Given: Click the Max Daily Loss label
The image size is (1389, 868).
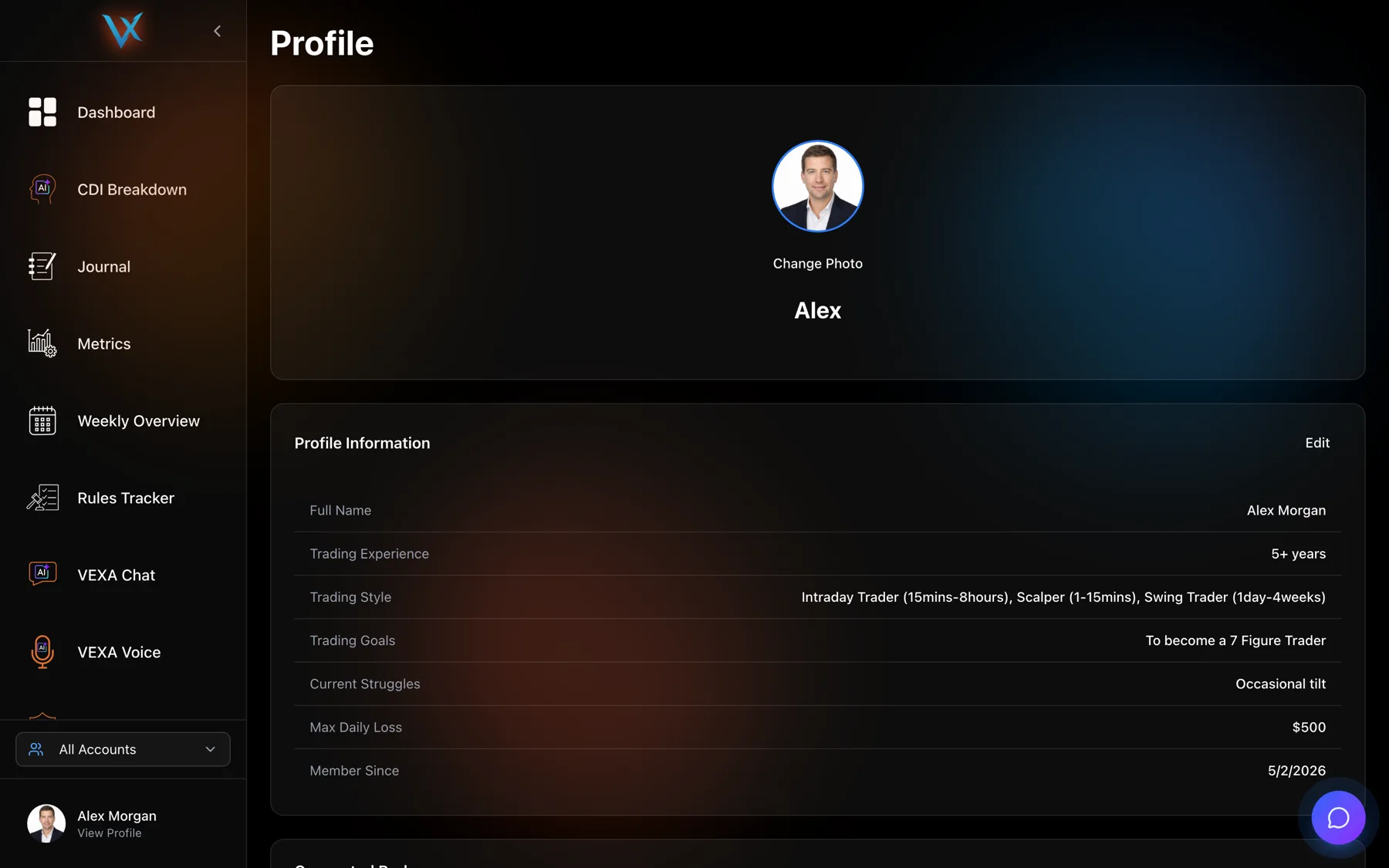Looking at the screenshot, I should point(356,728).
